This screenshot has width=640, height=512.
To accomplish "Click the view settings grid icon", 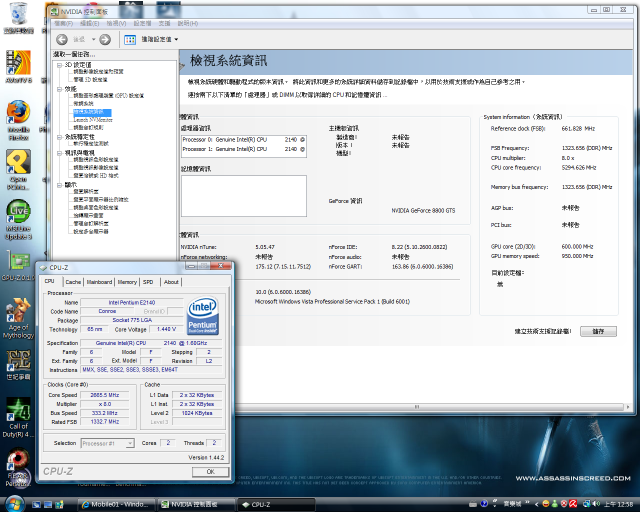I will (130, 40).
